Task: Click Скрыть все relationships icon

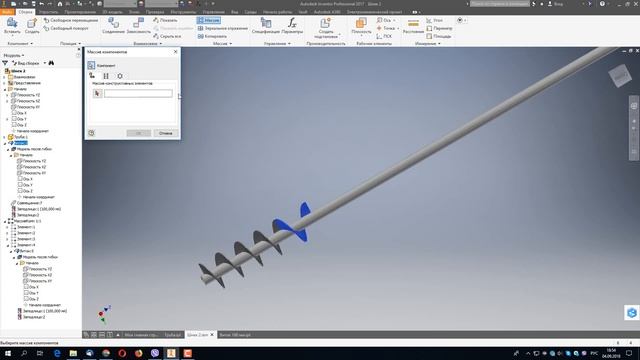Action: pyautogui.click(x=167, y=36)
